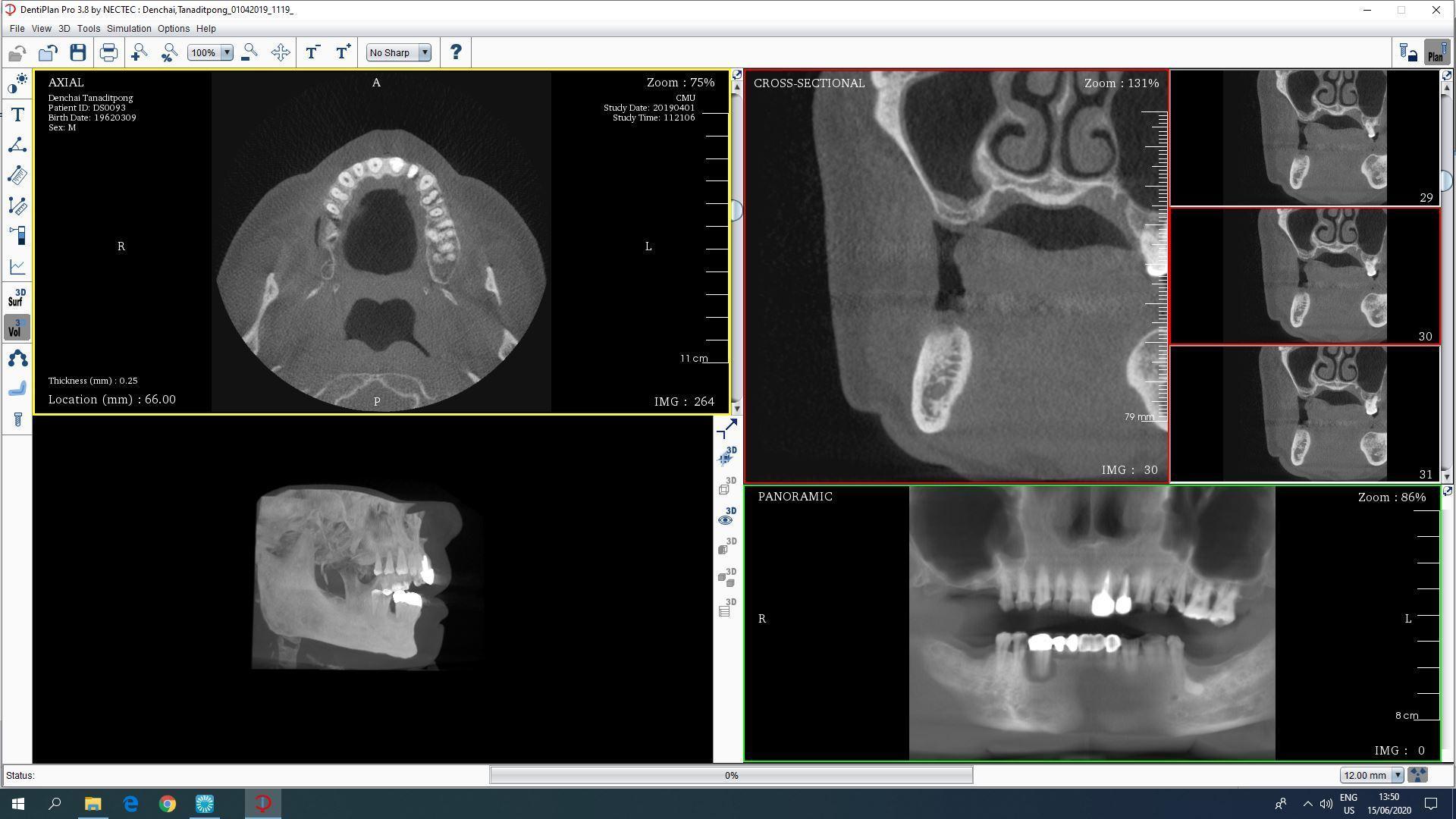The width and height of the screenshot is (1456, 819).
Task: Open the 12.00 mm spacing dropdown
Action: coord(1372,775)
